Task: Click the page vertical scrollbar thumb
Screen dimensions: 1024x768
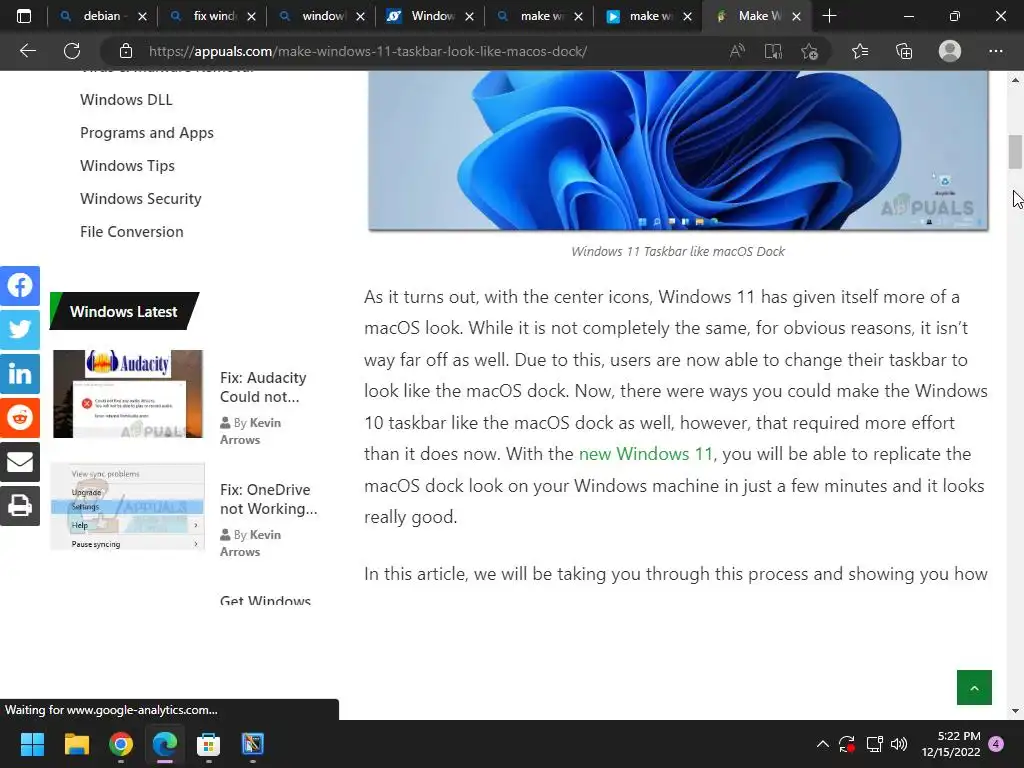Action: pyautogui.click(x=1015, y=152)
